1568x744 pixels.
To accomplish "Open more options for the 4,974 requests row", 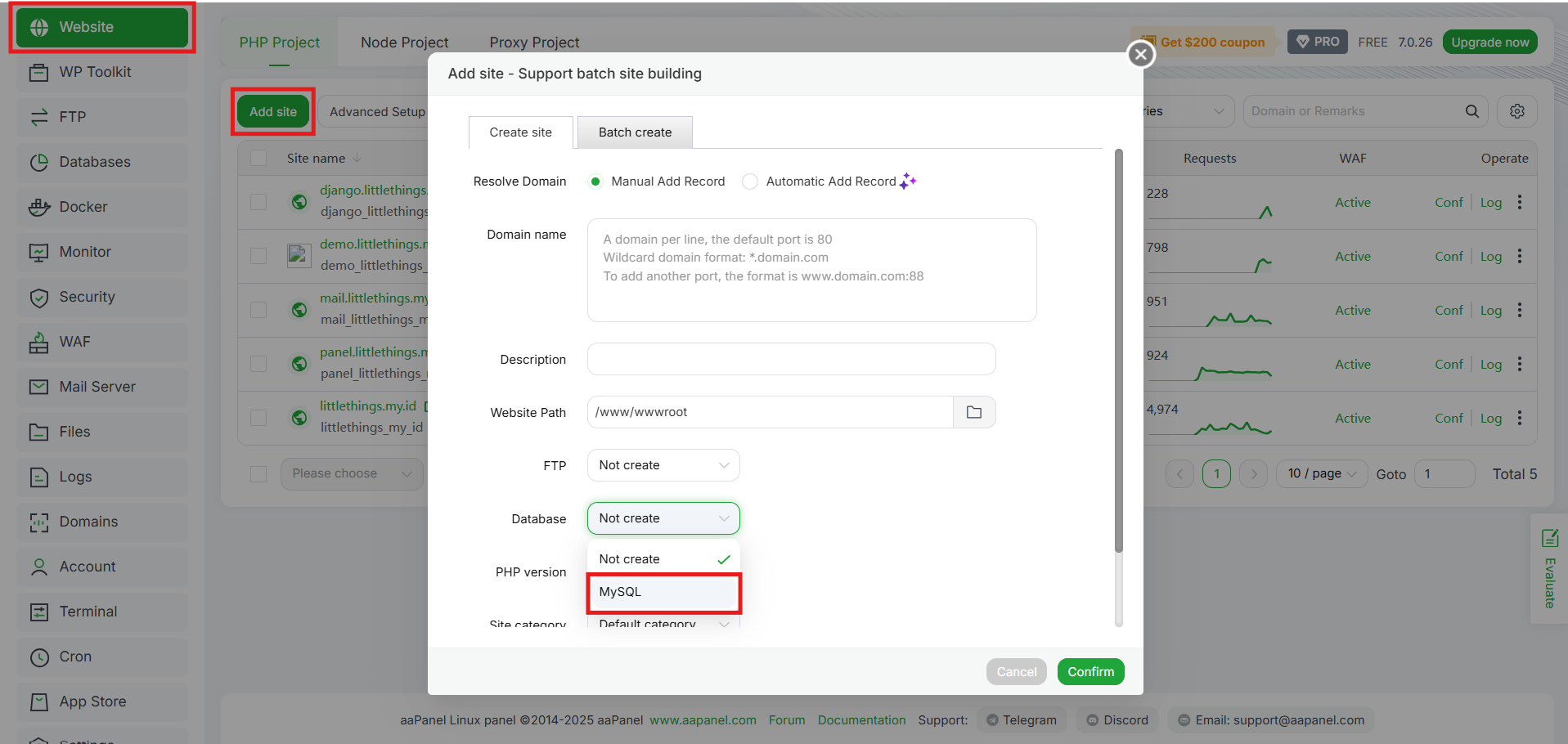I will [1520, 418].
